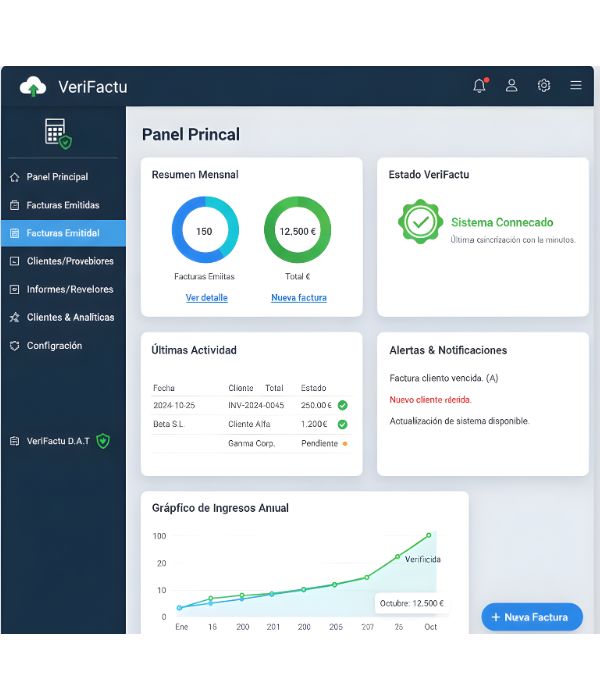Click the calculator shield sidebar icon

click(x=58, y=133)
